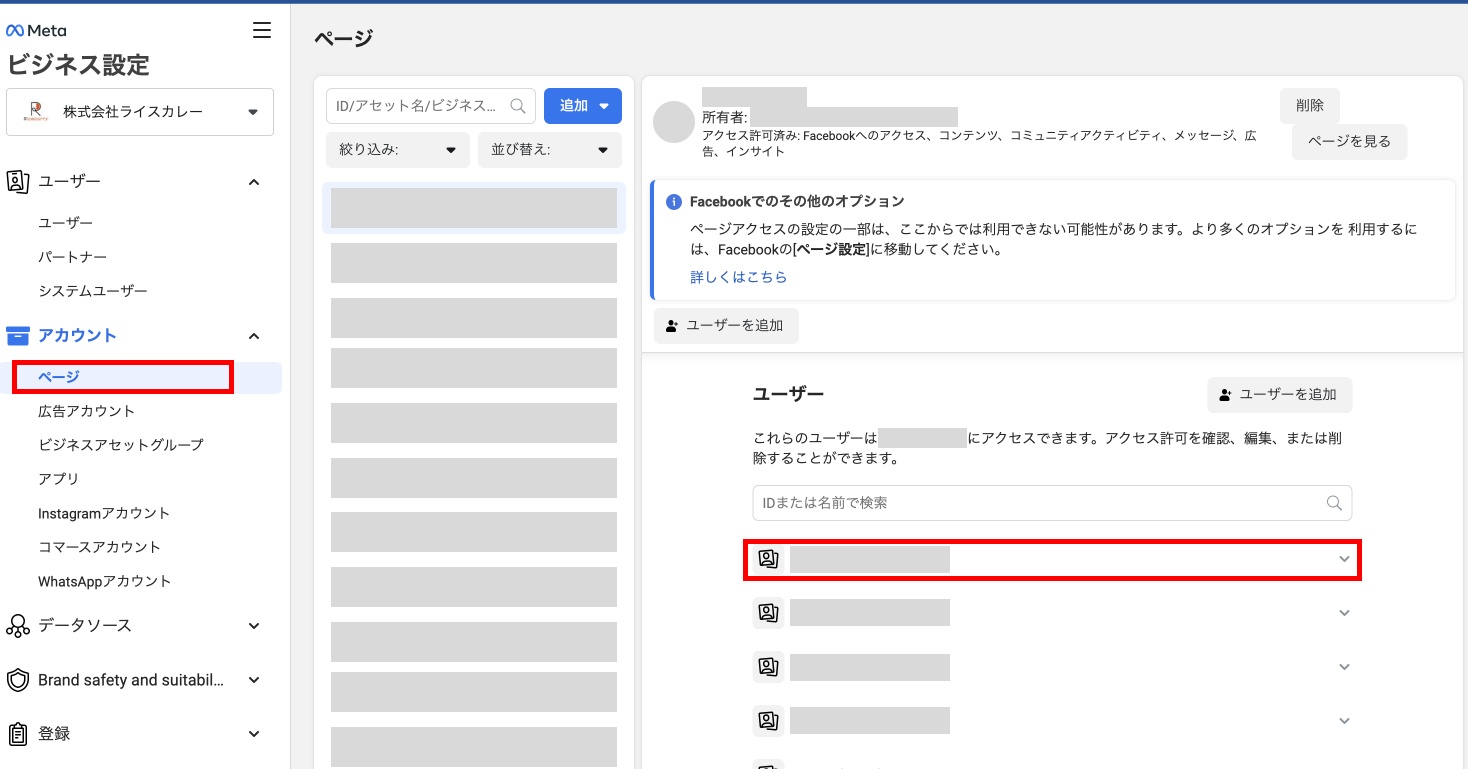Open ビジネスアセットグループ in sidebar

click(120, 445)
